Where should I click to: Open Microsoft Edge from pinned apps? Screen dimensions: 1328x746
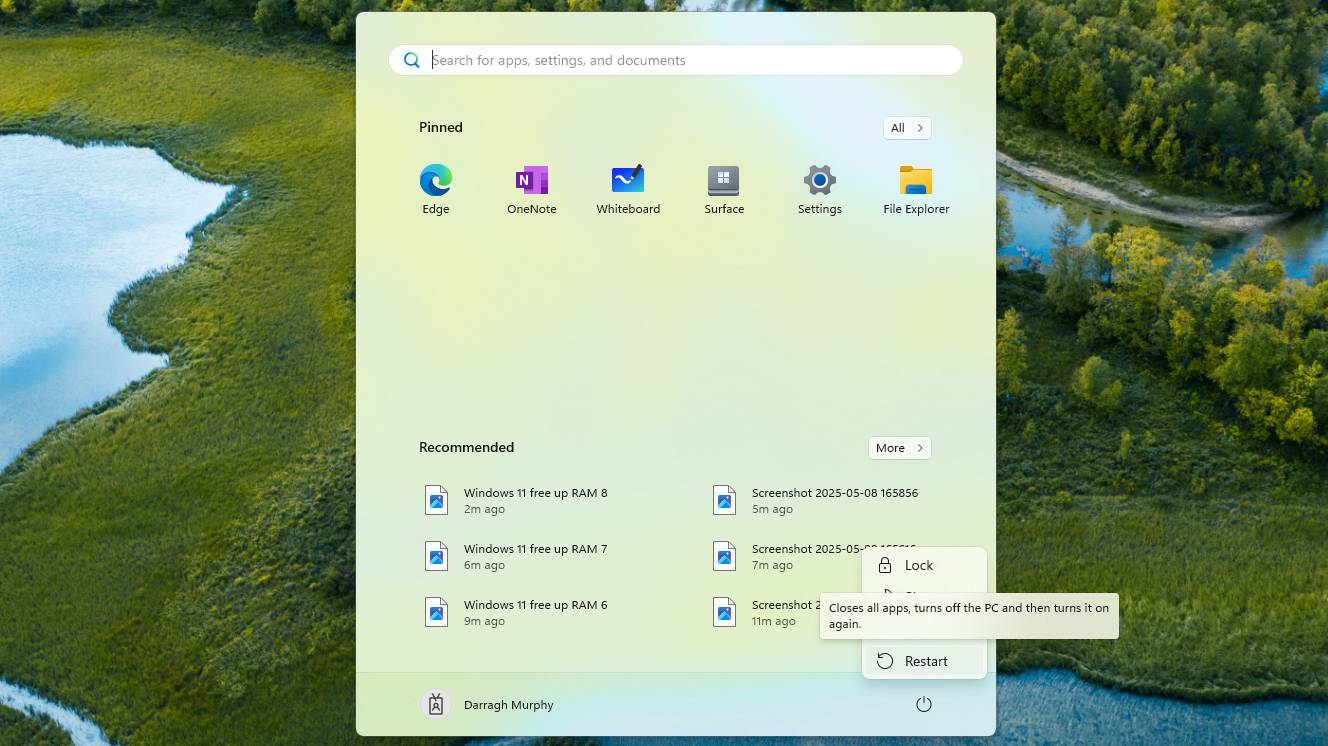pyautogui.click(x=435, y=180)
